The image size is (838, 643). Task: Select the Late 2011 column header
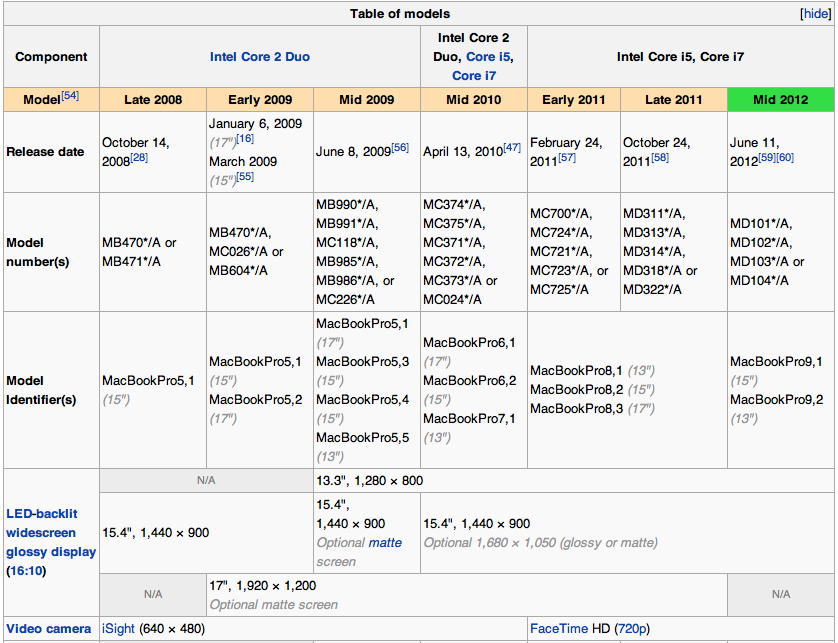[673, 99]
